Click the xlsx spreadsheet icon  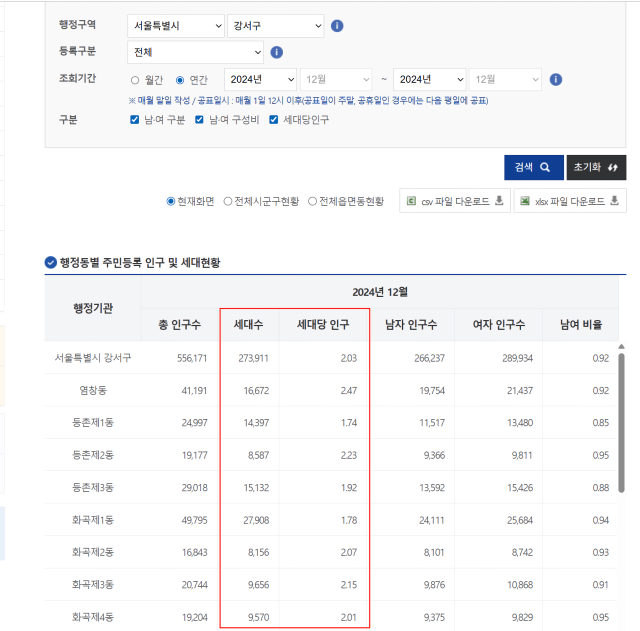pos(525,201)
